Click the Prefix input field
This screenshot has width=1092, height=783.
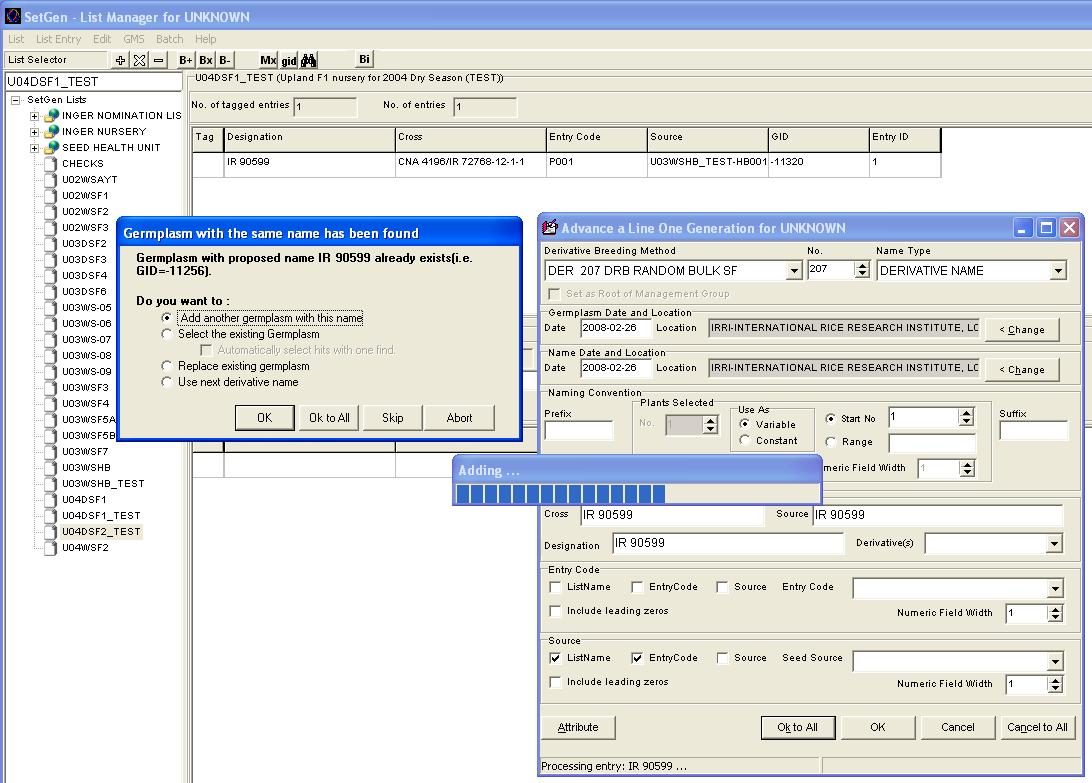pyautogui.click(x=578, y=431)
